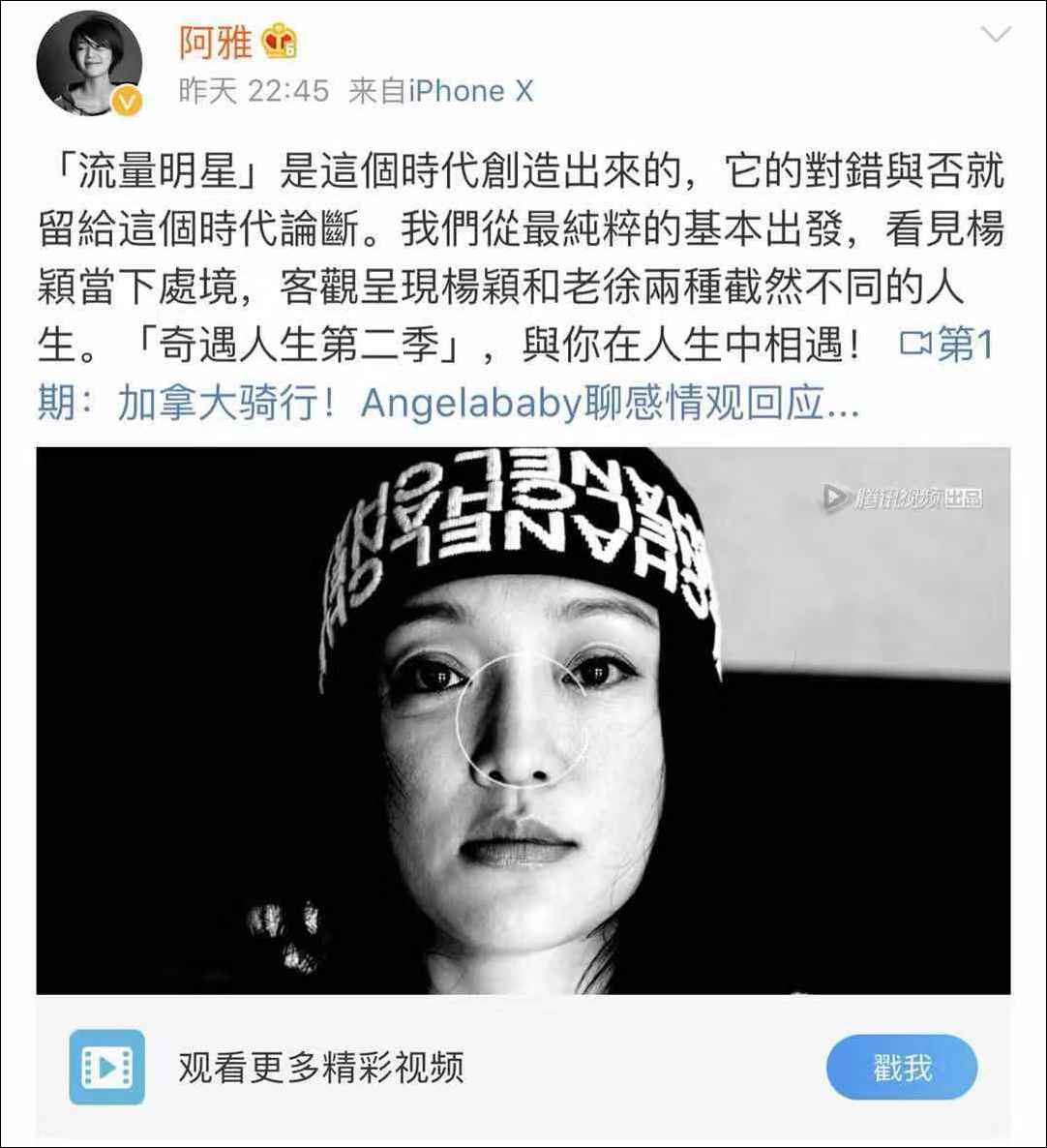Click the blue film-strip video icon
The width and height of the screenshot is (1047, 1148).
pyautogui.click(x=106, y=1067)
